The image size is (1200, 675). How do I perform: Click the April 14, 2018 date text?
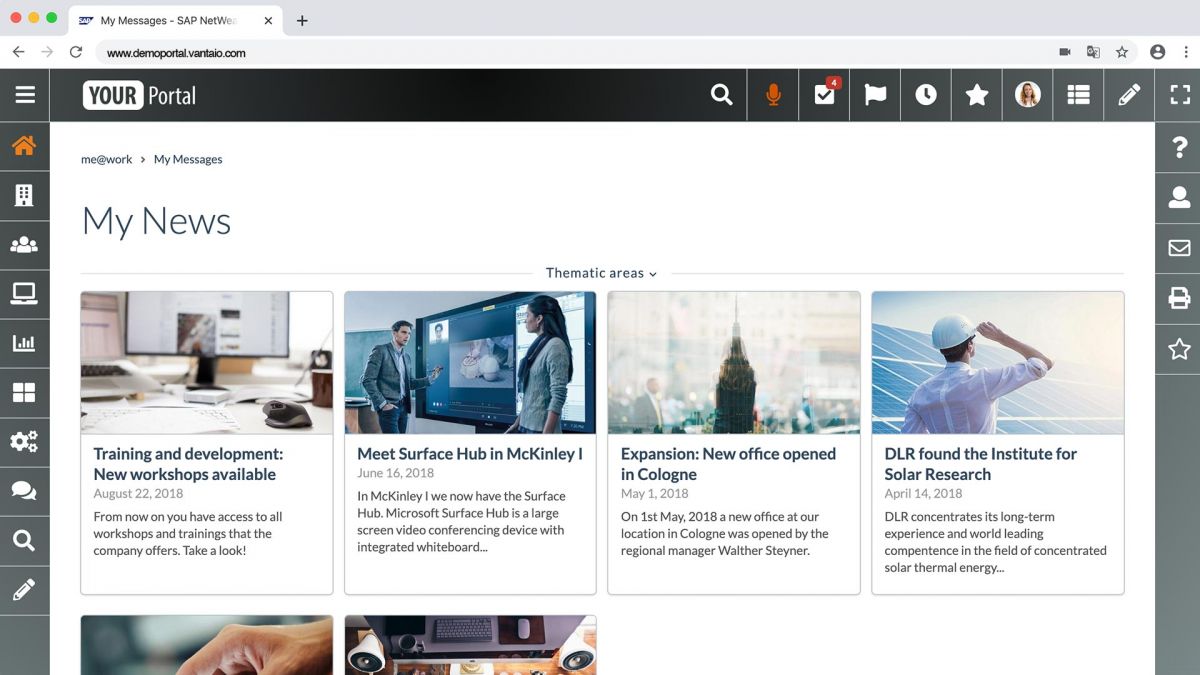point(923,493)
